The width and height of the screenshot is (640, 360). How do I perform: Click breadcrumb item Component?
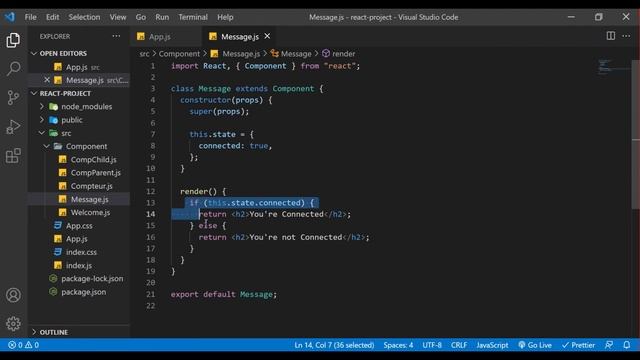click(179, 54)
